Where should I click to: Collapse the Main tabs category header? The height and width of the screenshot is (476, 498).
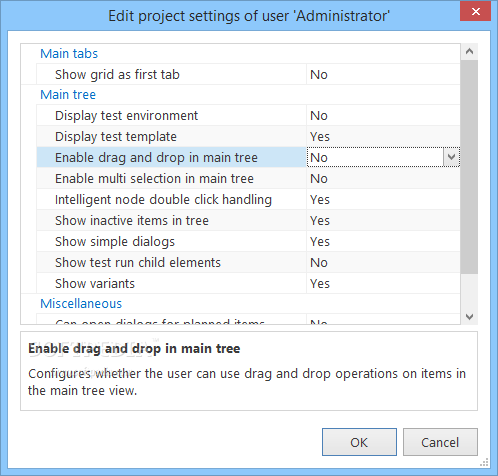pyautogui.click(x=69, y=54)
